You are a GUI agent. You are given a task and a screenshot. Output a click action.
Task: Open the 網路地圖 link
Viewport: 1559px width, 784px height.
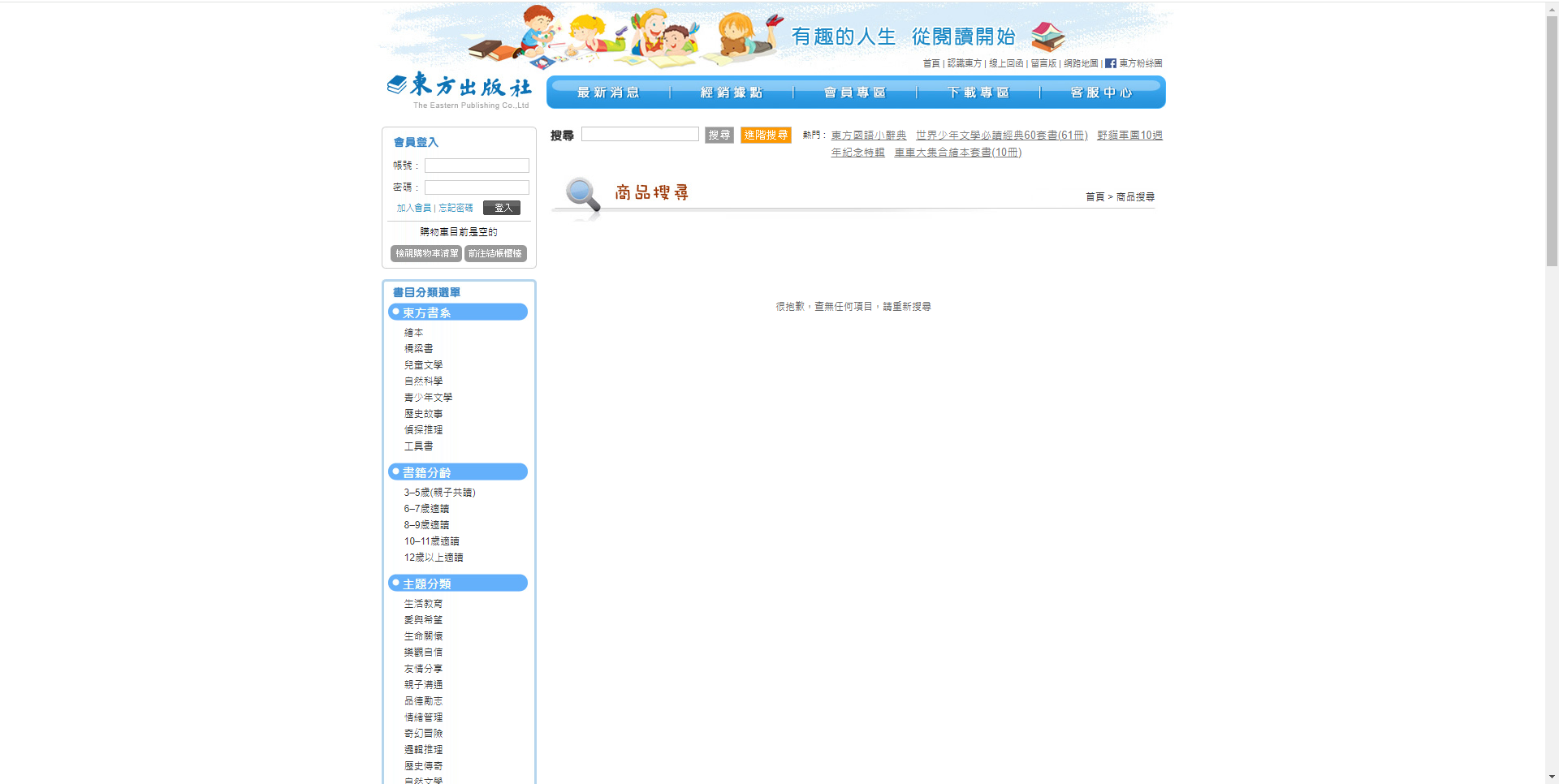point(1081,63)
